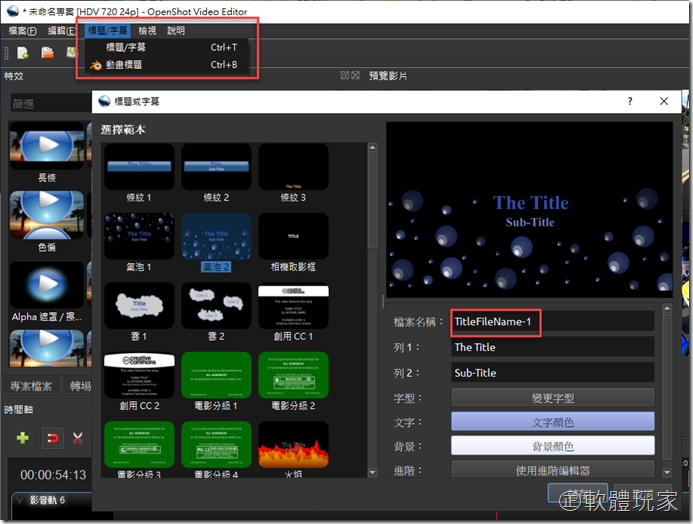Click the green Add Track plus icon

coord(22,437)
